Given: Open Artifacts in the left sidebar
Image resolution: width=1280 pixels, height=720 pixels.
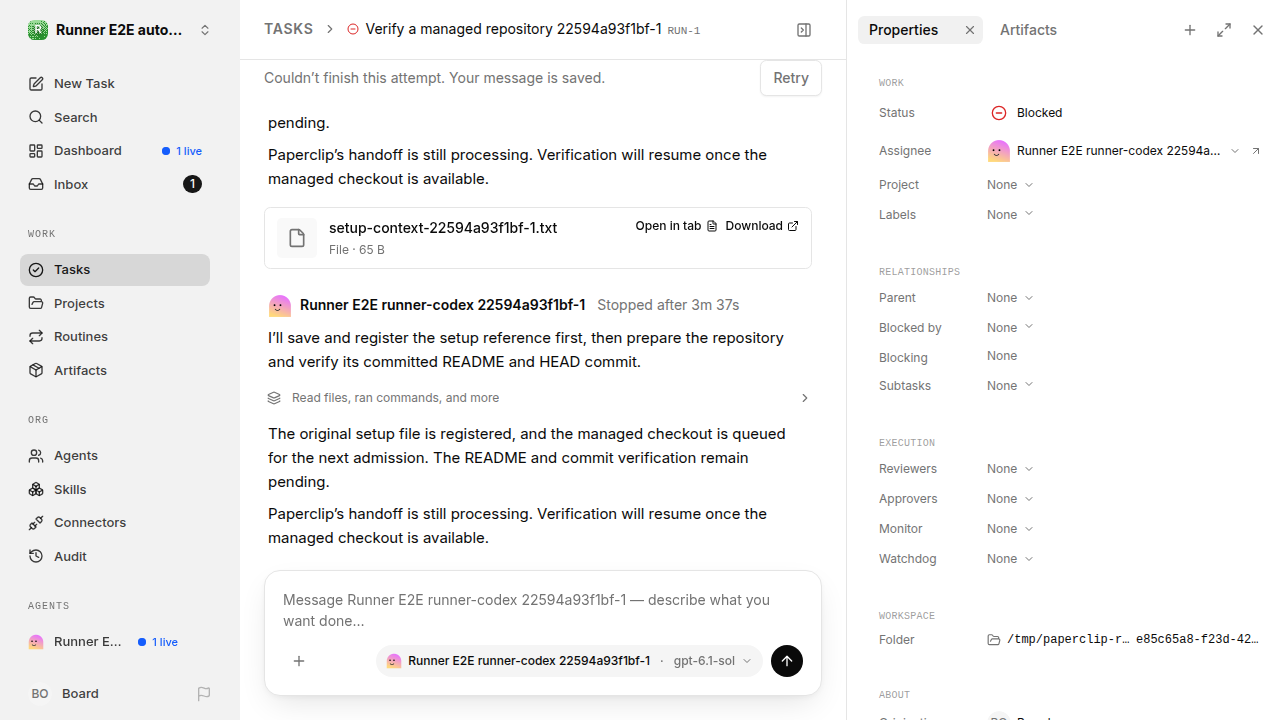Looking at the screenshot, I should point(115,371).
